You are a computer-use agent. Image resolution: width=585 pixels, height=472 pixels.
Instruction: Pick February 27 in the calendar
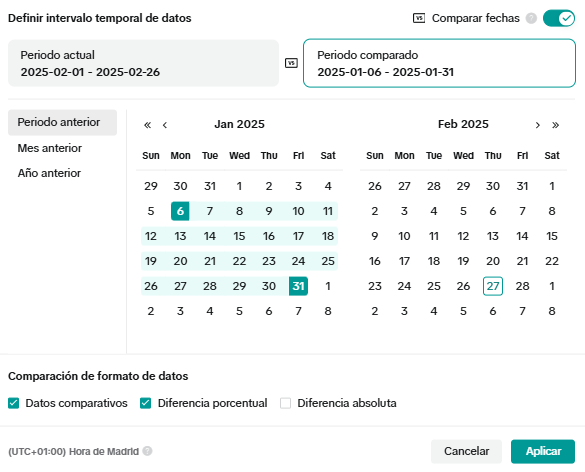[493, 286]
